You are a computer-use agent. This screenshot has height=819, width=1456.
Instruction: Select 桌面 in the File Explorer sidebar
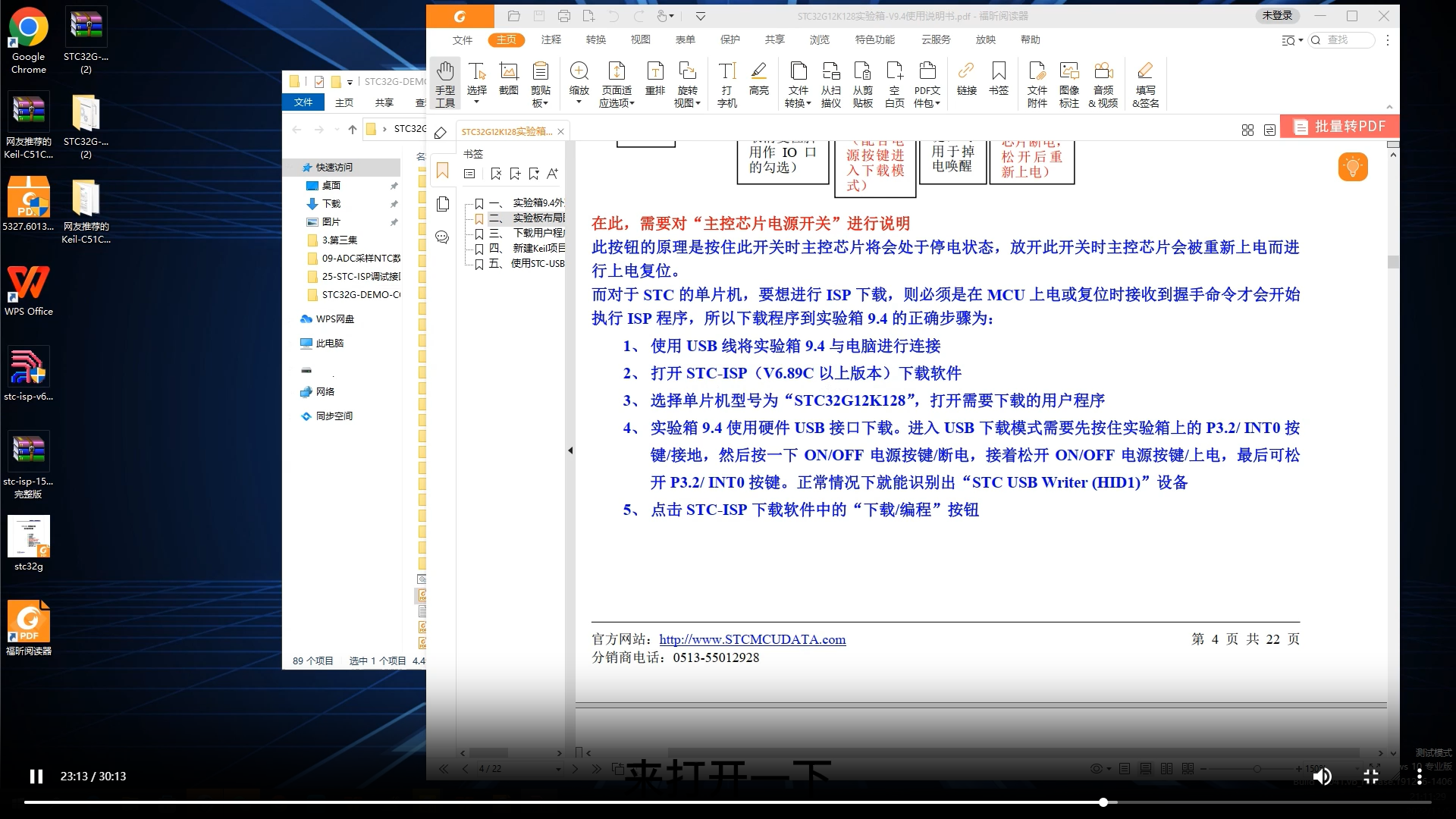(331, 185)
